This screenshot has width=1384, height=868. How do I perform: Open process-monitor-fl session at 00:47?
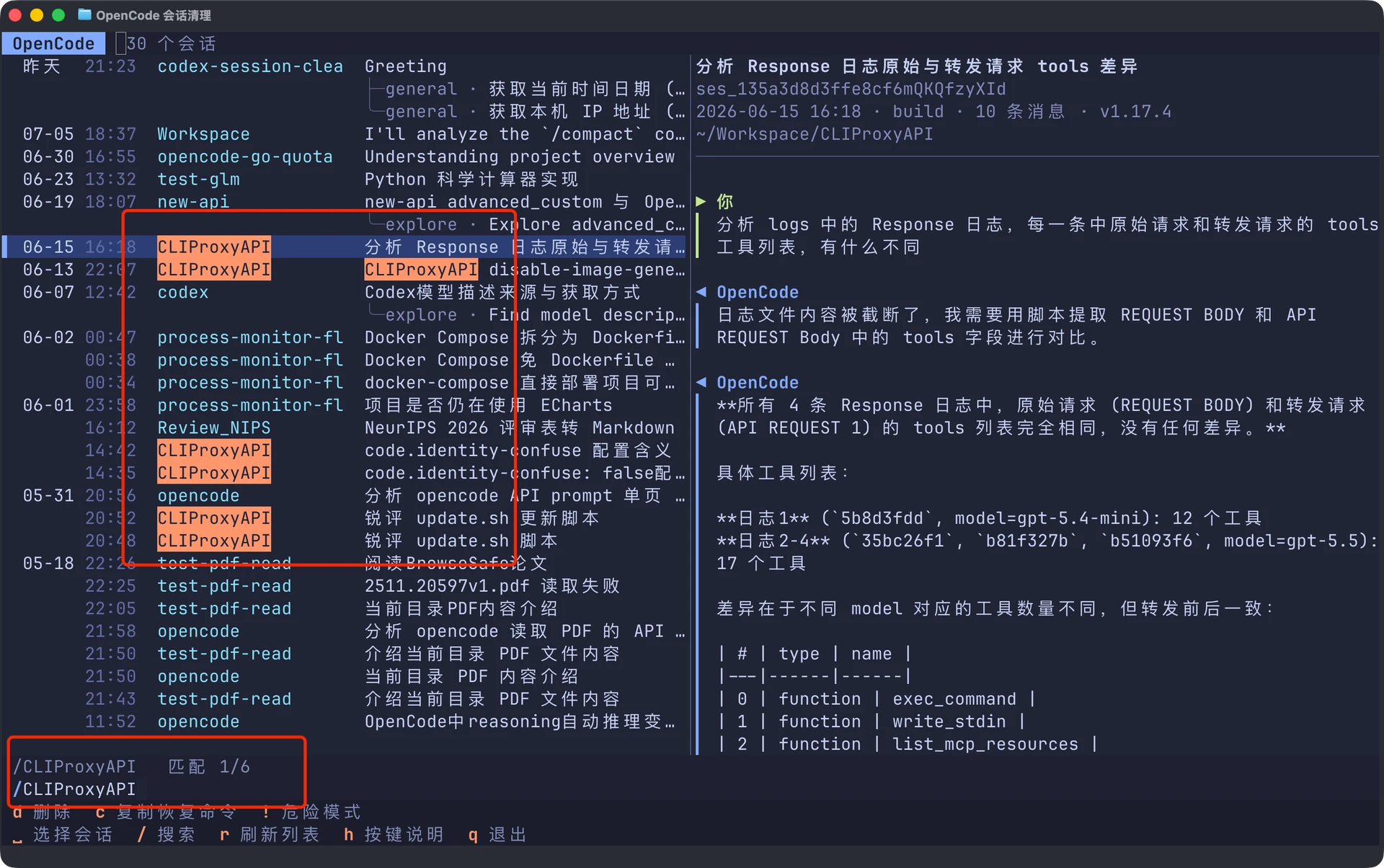click(x=345, y=337)
